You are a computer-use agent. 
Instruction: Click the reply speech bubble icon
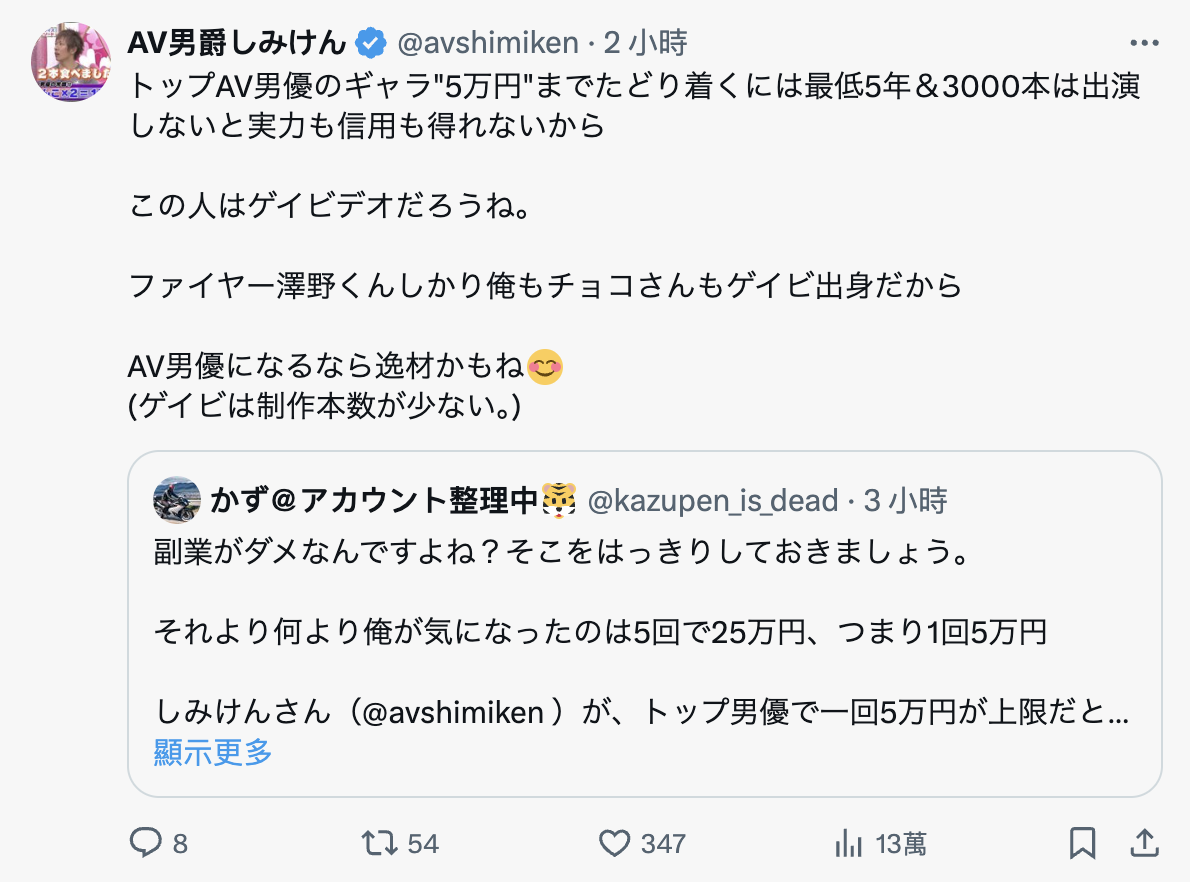click(x=146, y=844)
